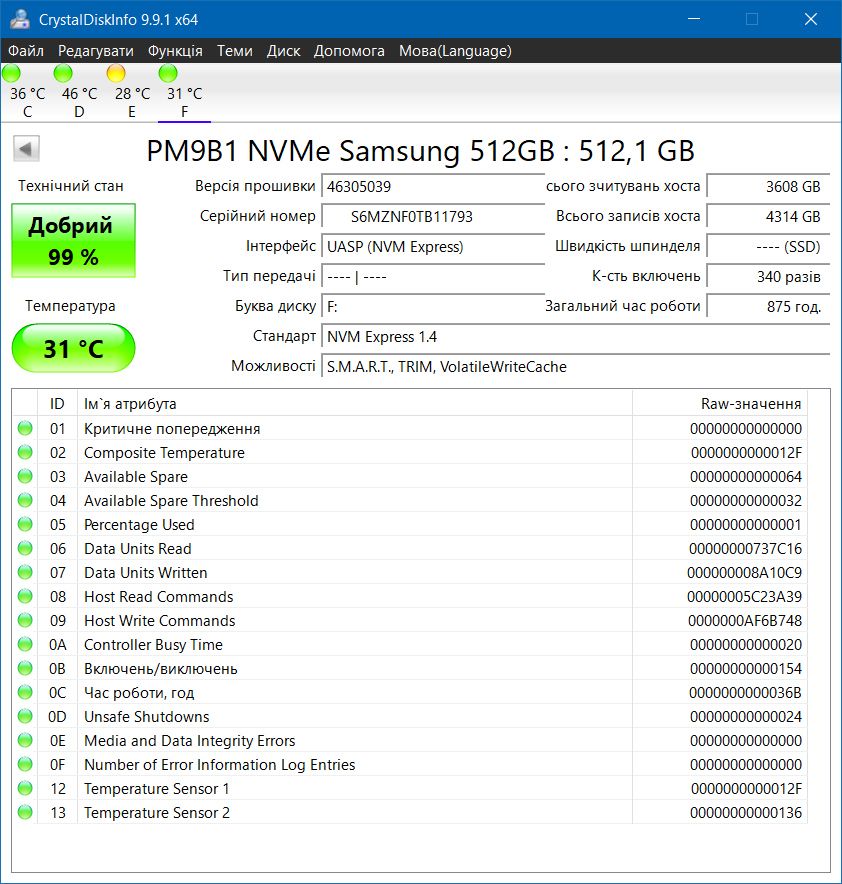Click the Температура label
842x884 pixels.
(70, 306)
